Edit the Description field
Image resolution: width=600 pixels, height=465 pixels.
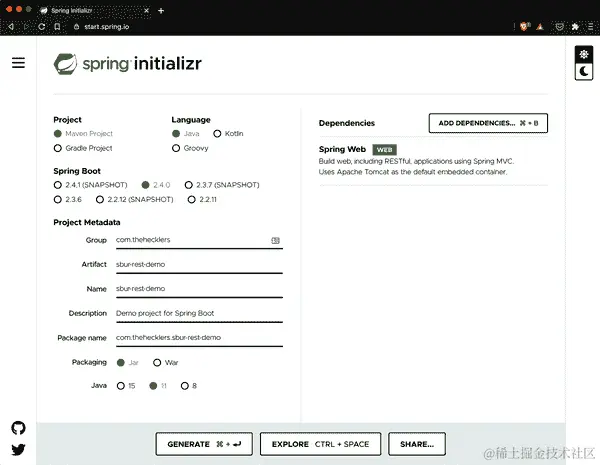click(199, 313)
